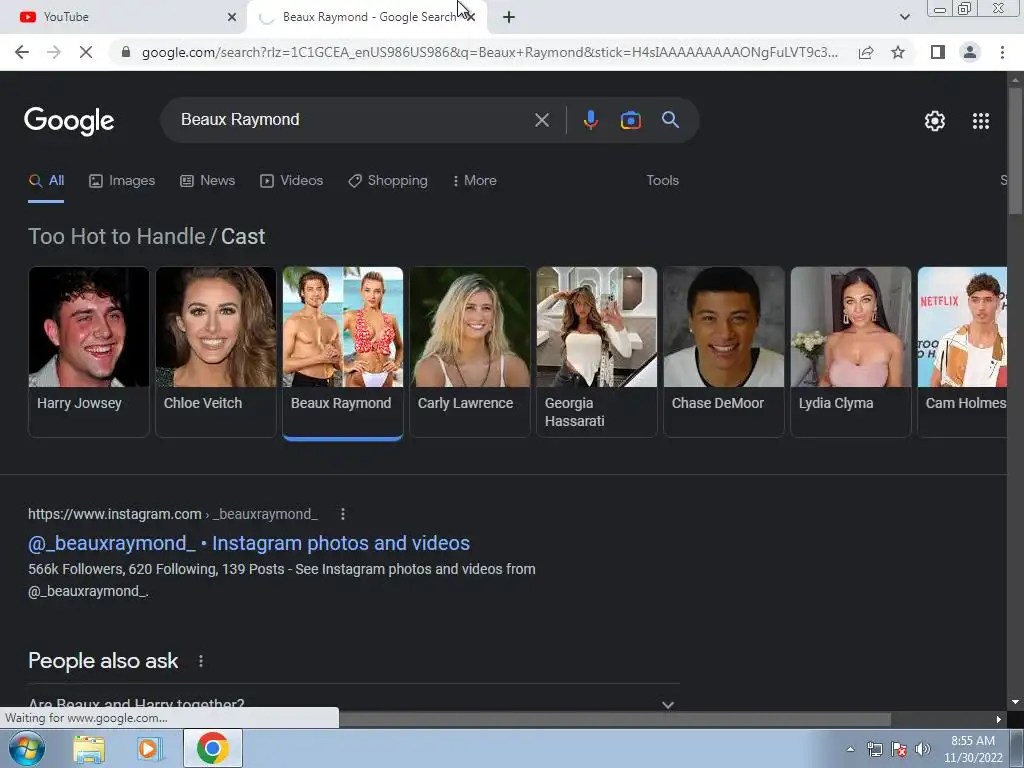Select Lydia Clyma cast card
1024x768 pixels.
pyautogui.click(x=850, y=351)
